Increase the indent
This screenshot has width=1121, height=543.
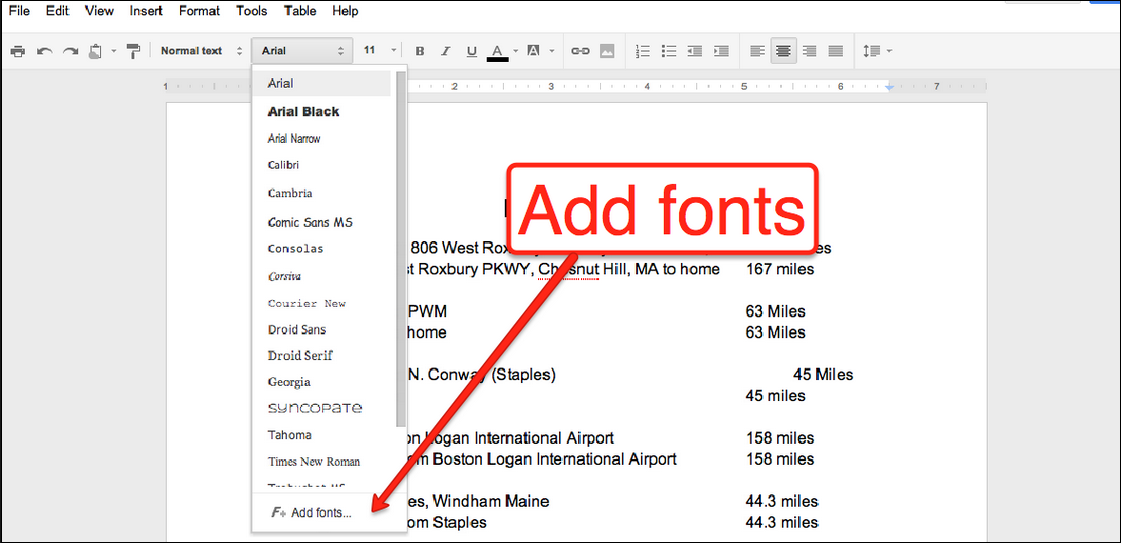point(721,51)
